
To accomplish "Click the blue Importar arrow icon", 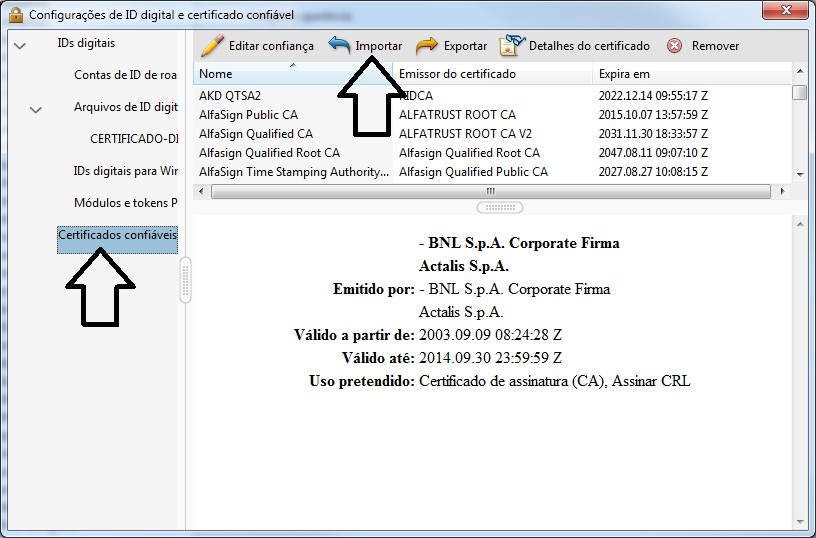I will 340,46.
